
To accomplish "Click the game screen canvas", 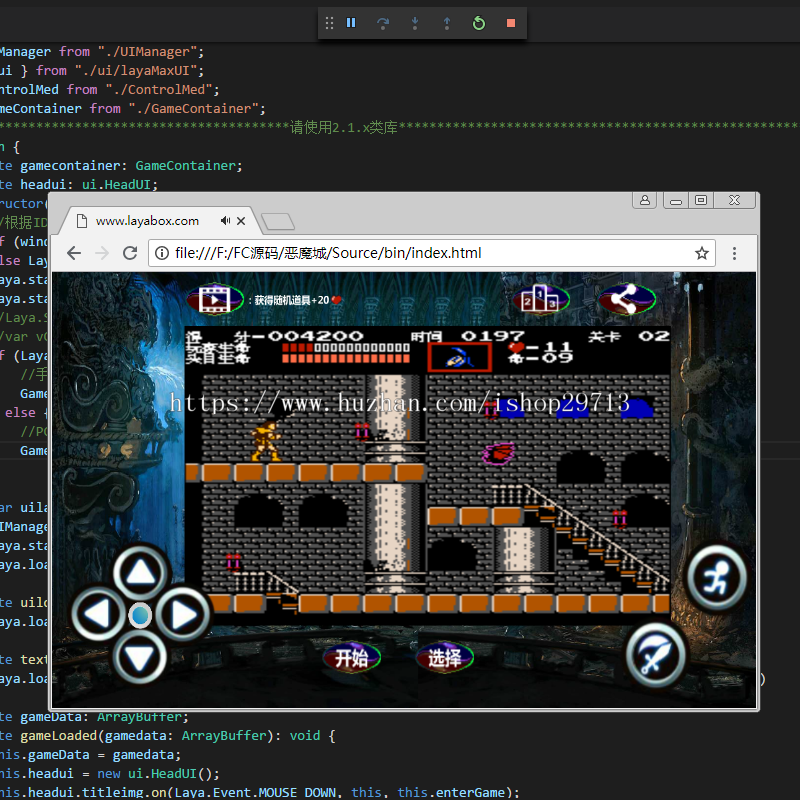I will tap(428, 476).
